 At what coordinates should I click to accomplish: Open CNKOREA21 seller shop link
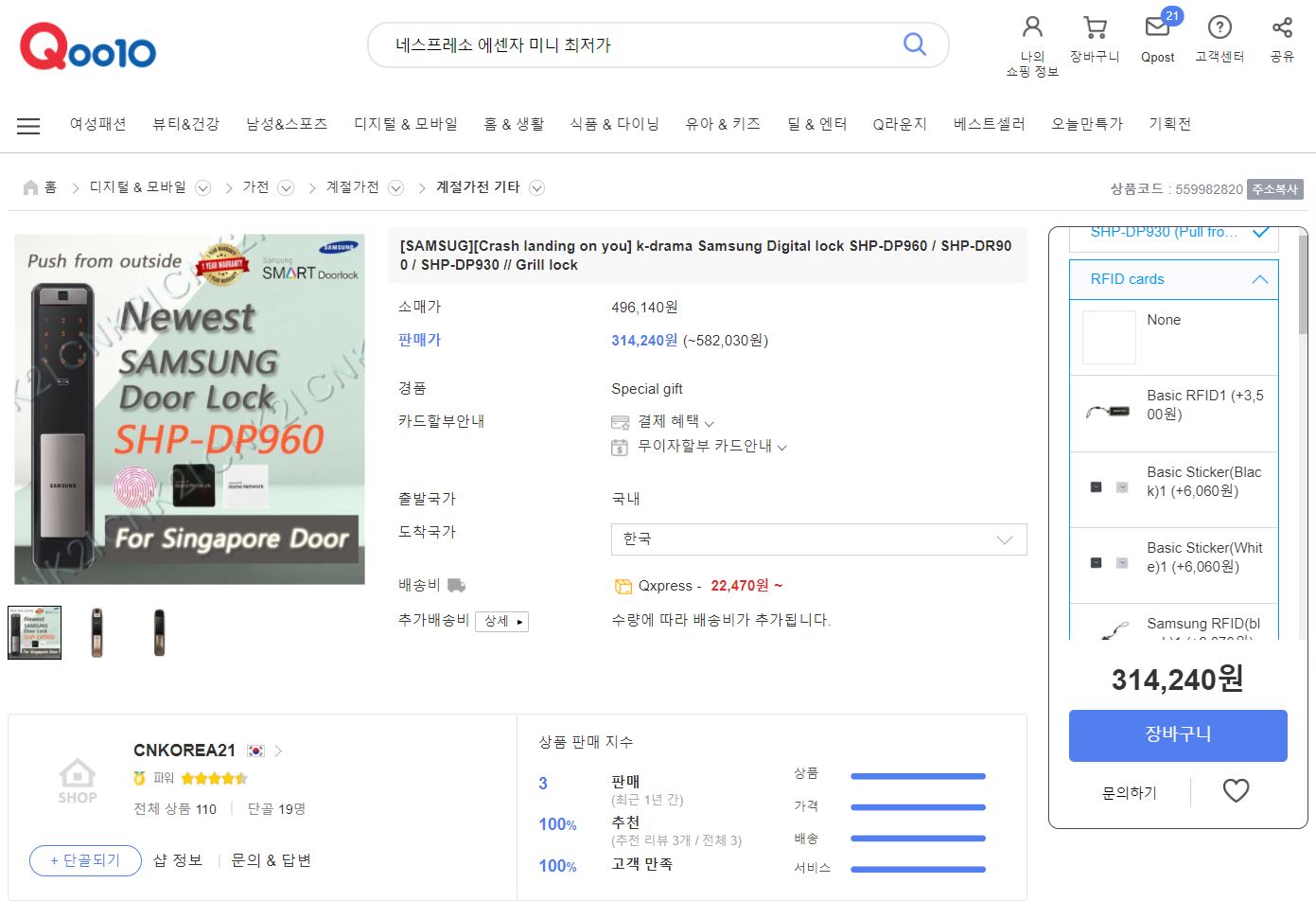[184, 751]
